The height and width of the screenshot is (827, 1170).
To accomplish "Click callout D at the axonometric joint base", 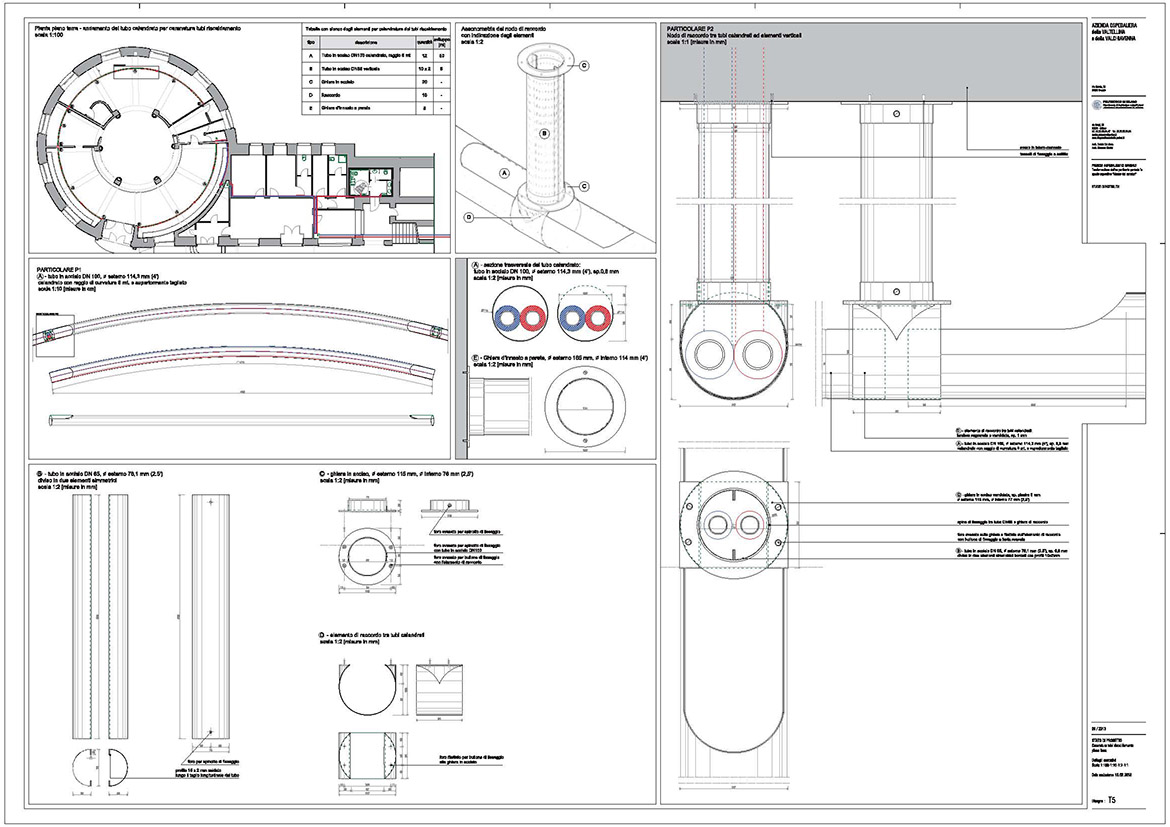I will coord(468,216).
